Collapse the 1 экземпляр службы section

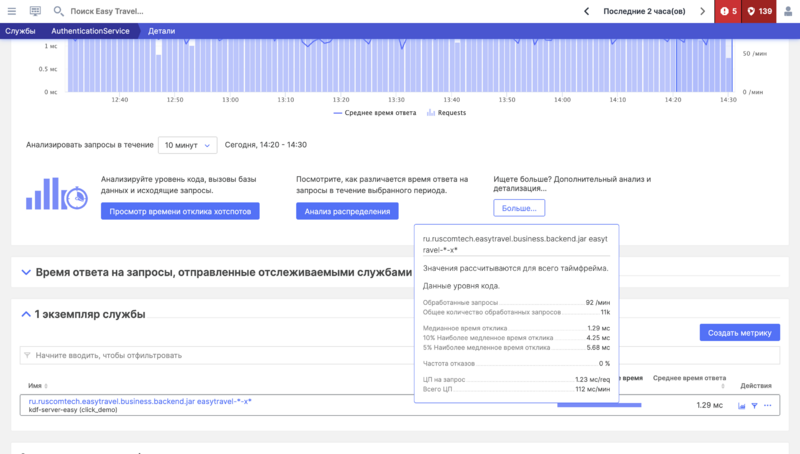pos(25,314)
